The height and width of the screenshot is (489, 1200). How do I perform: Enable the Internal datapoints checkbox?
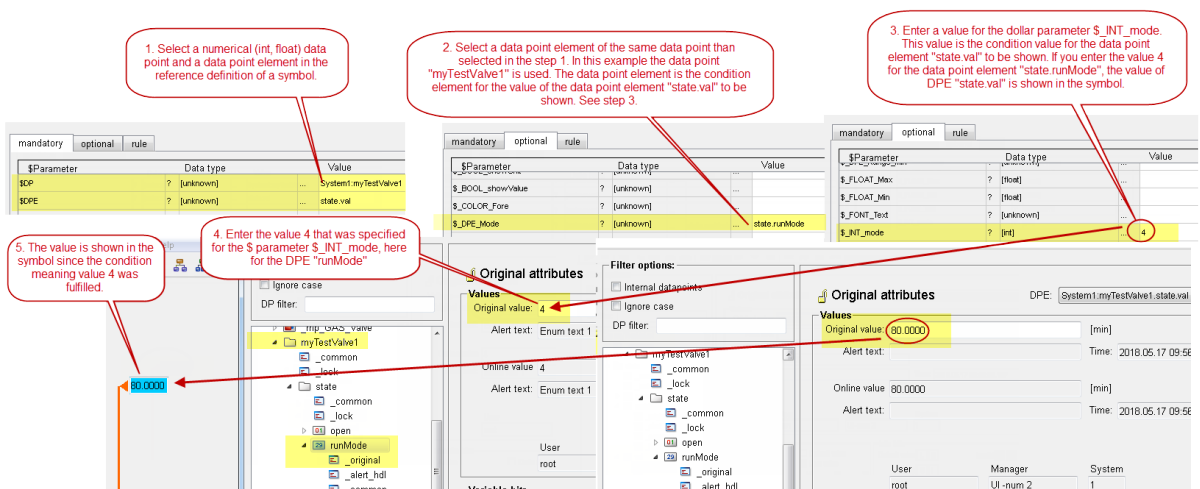click(x=617, y=288)
